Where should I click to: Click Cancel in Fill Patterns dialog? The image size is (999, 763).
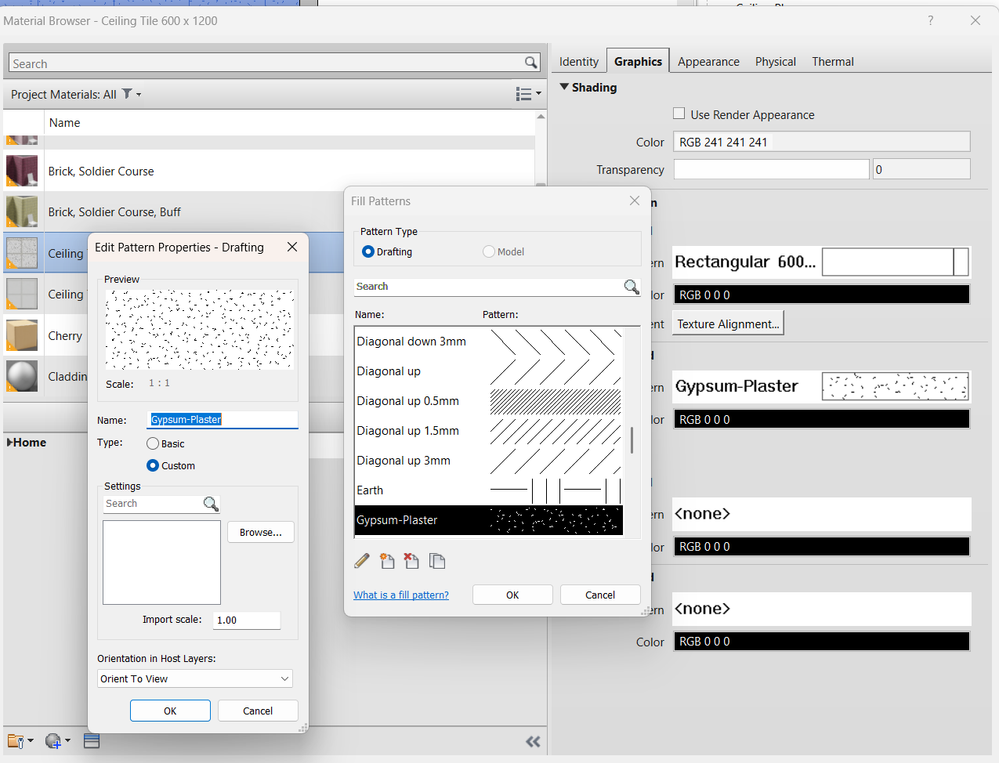pyautogui.click(x=600, y=595)
